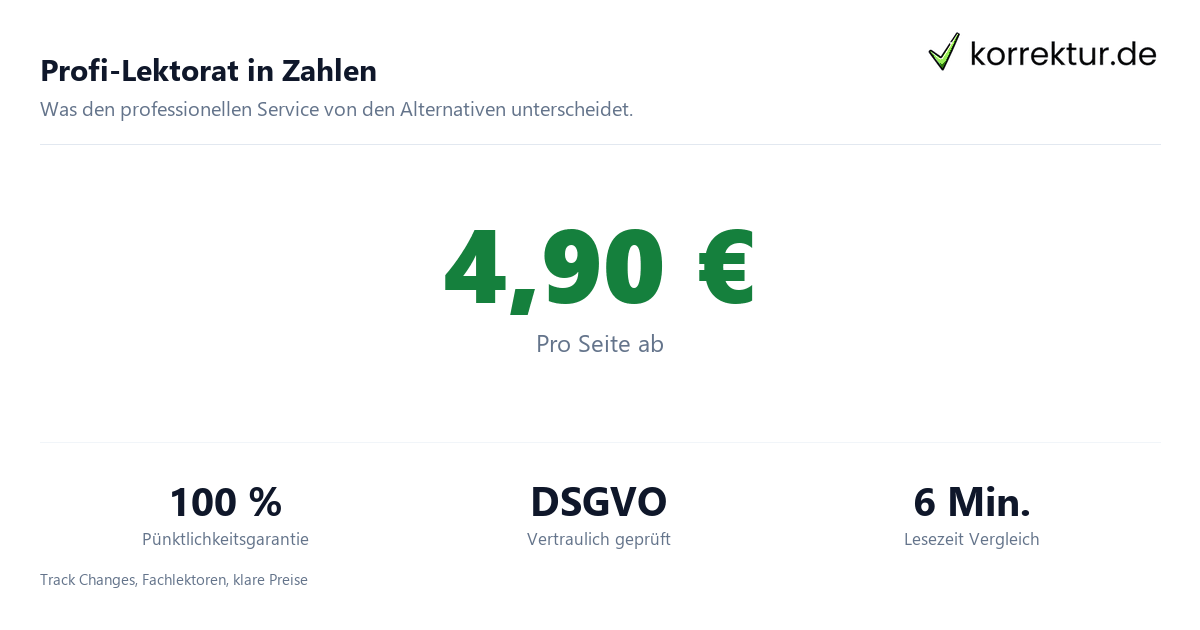Click the percent sign beside 100
The height and width of the screenshot is (630, 1200).
[265, 502]
